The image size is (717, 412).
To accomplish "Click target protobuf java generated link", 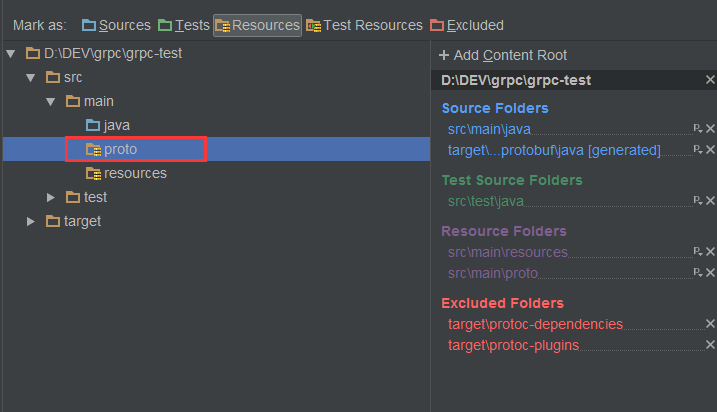I will [554, 150].
